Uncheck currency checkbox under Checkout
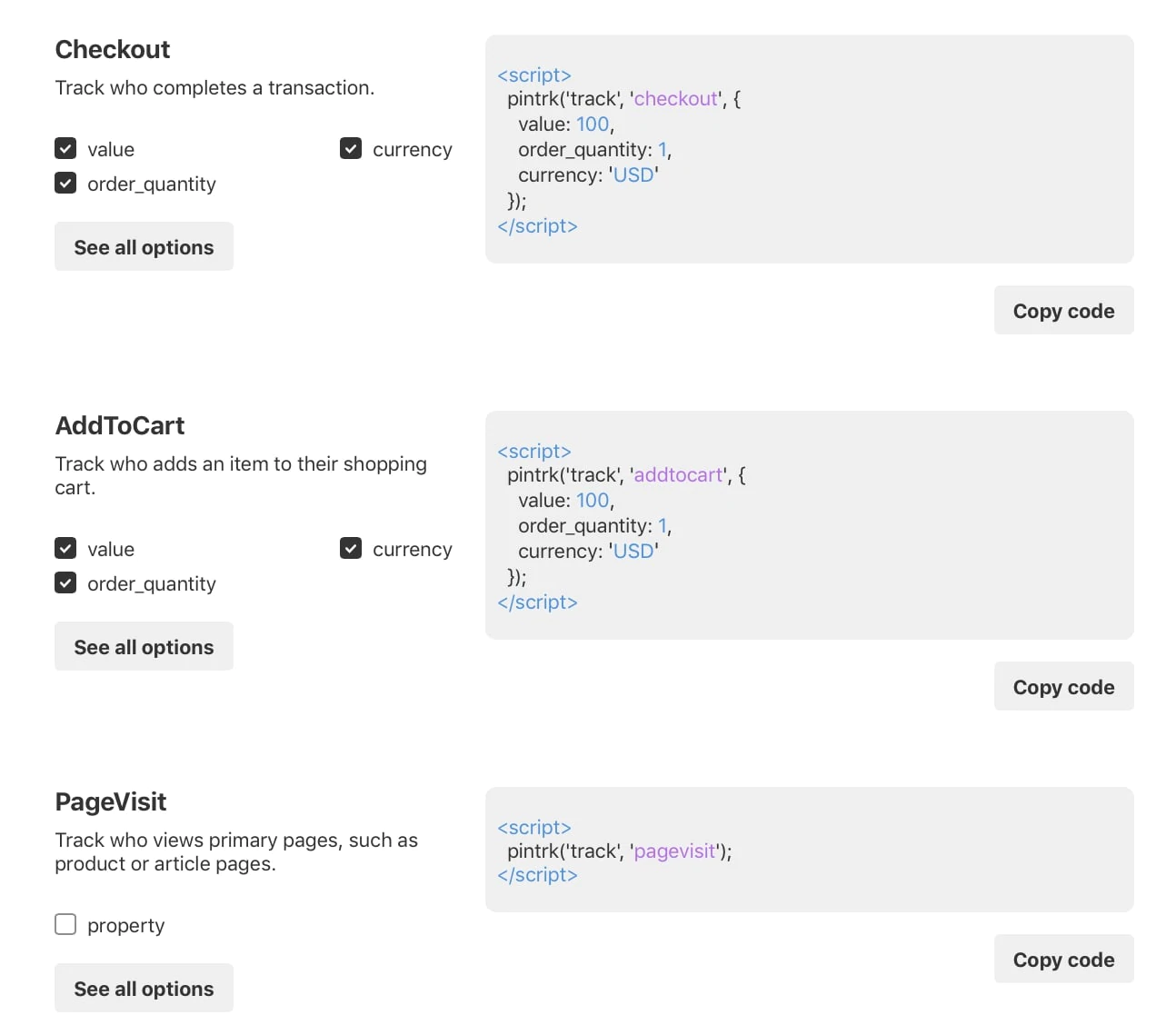Screen dimensions: 1176x1025 (x=351, y=149)
